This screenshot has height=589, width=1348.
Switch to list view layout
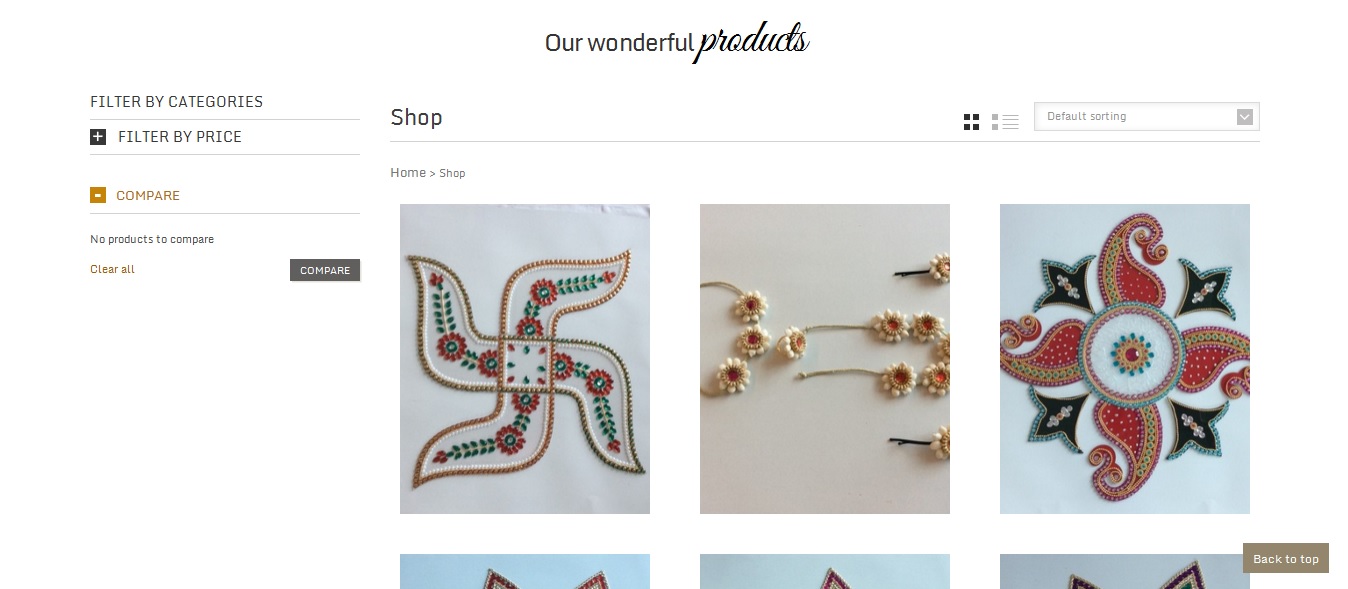[1005, 122]
